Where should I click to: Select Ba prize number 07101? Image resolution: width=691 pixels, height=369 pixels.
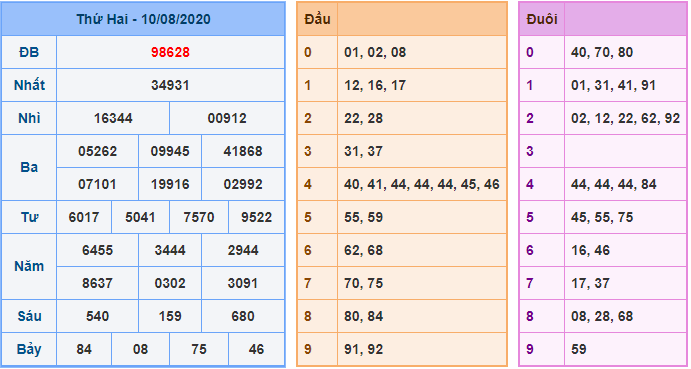pyautogui.click(x=97, y=184)
